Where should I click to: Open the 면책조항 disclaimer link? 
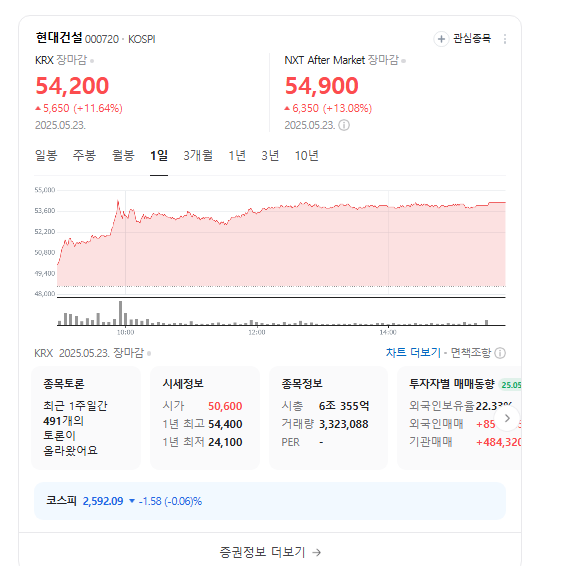471,353
